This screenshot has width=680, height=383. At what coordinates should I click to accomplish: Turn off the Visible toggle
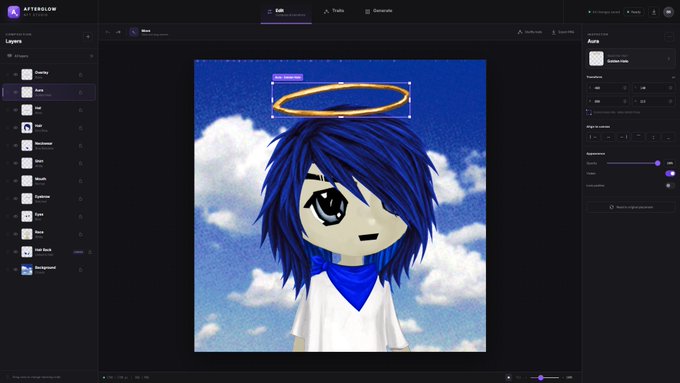coord(670,173)
